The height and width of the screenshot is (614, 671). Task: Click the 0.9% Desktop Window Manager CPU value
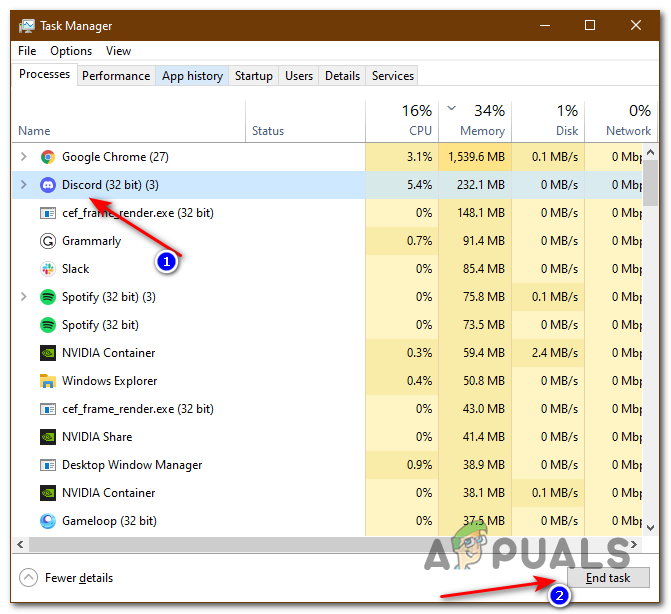tap(419, 465)
